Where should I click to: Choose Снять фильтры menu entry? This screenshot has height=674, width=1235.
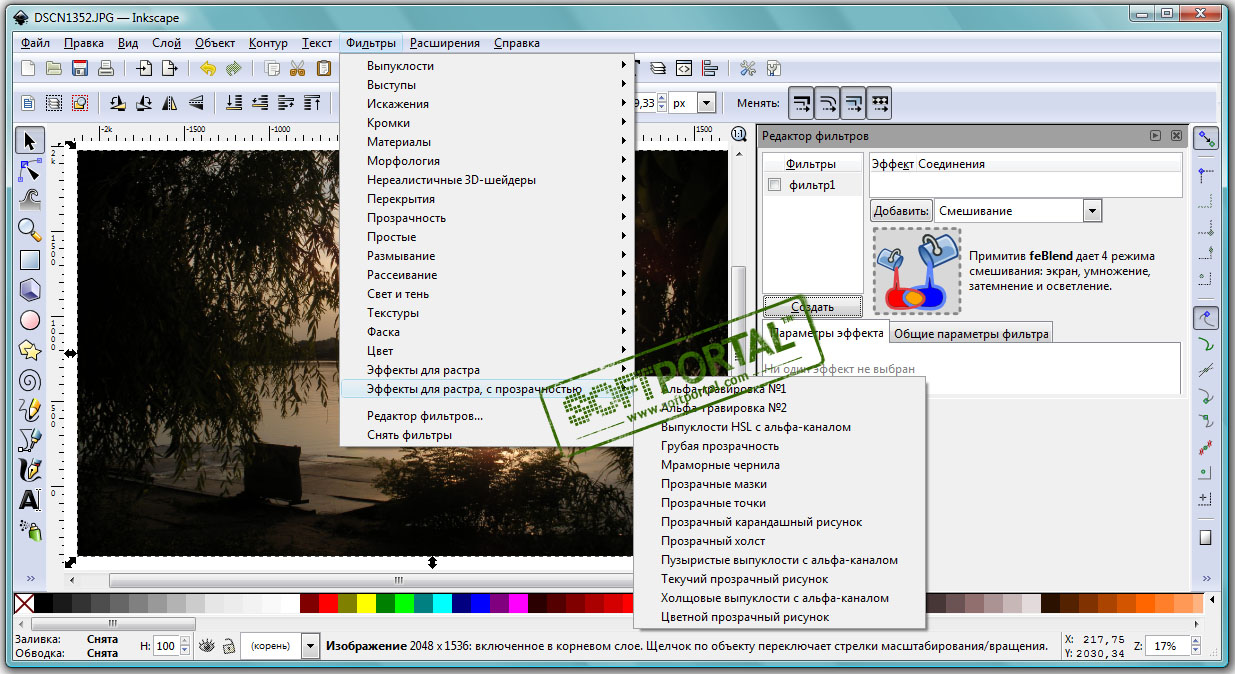(487, 435)
